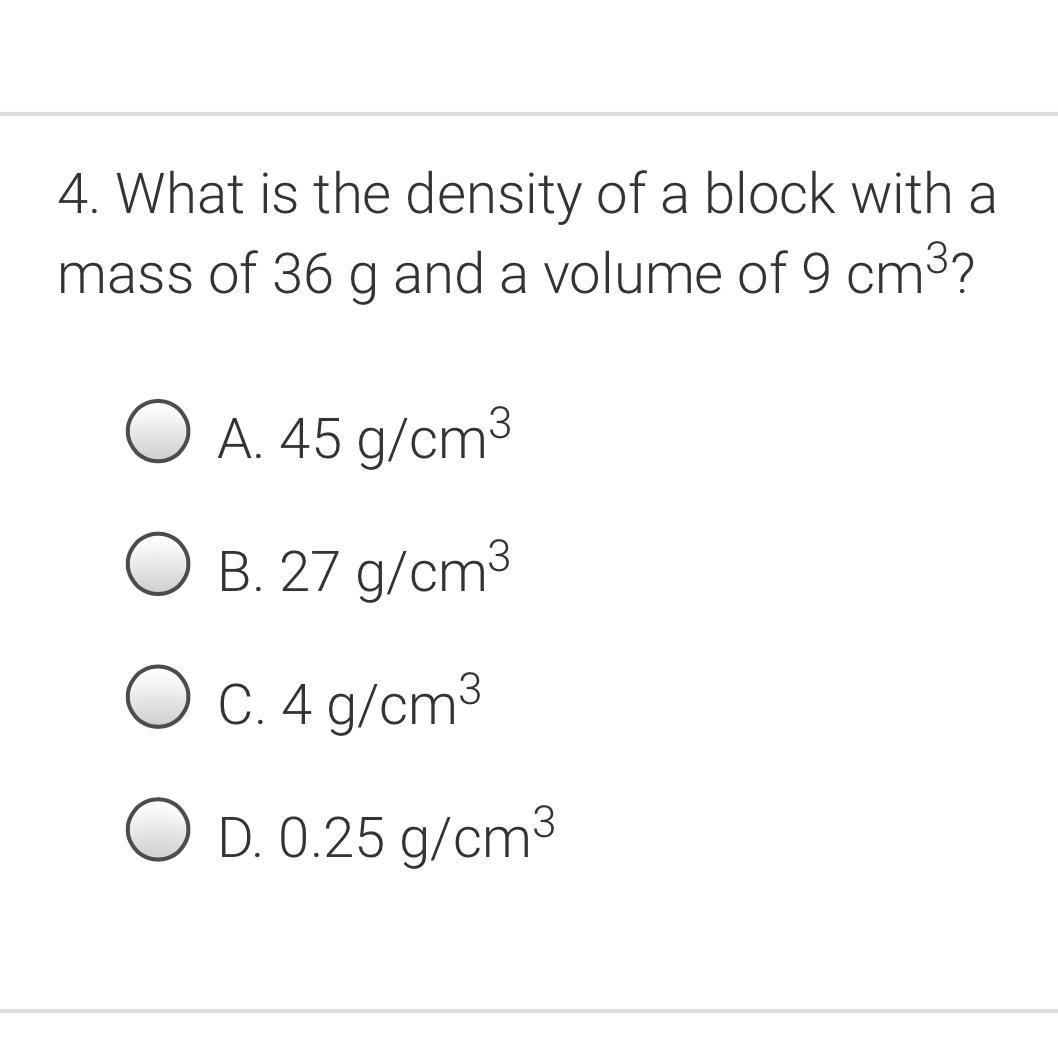
Task: Click the question number '4.'
Action: click(x=80, y=194)
